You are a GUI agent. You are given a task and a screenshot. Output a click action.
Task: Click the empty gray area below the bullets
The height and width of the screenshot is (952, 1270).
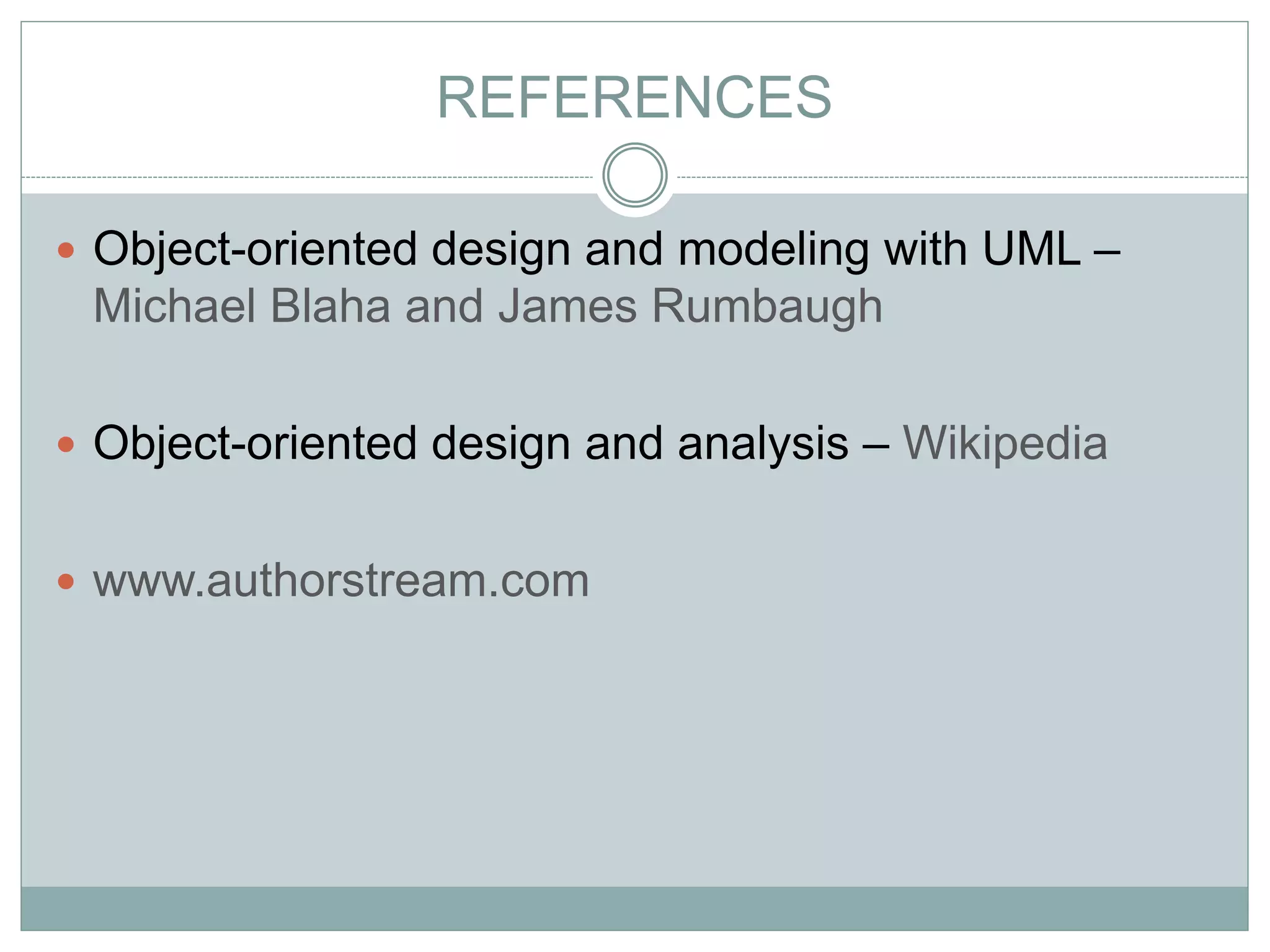coord(634,744)
